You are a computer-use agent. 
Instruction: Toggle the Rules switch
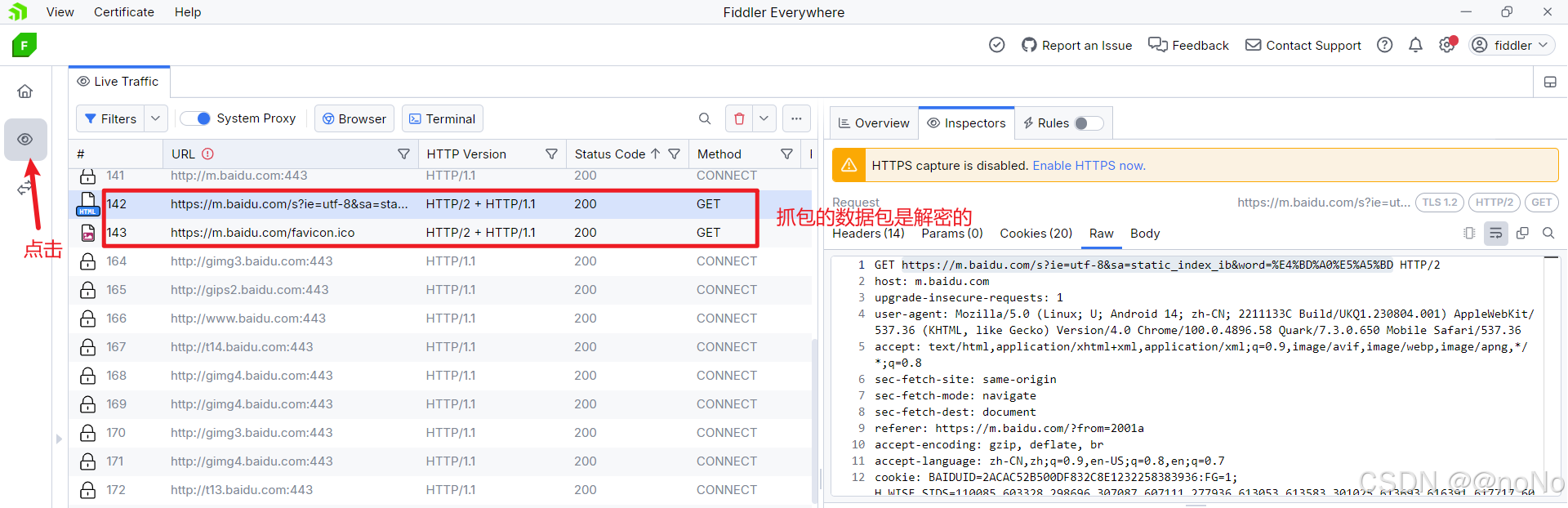(x=1088, y=123)
